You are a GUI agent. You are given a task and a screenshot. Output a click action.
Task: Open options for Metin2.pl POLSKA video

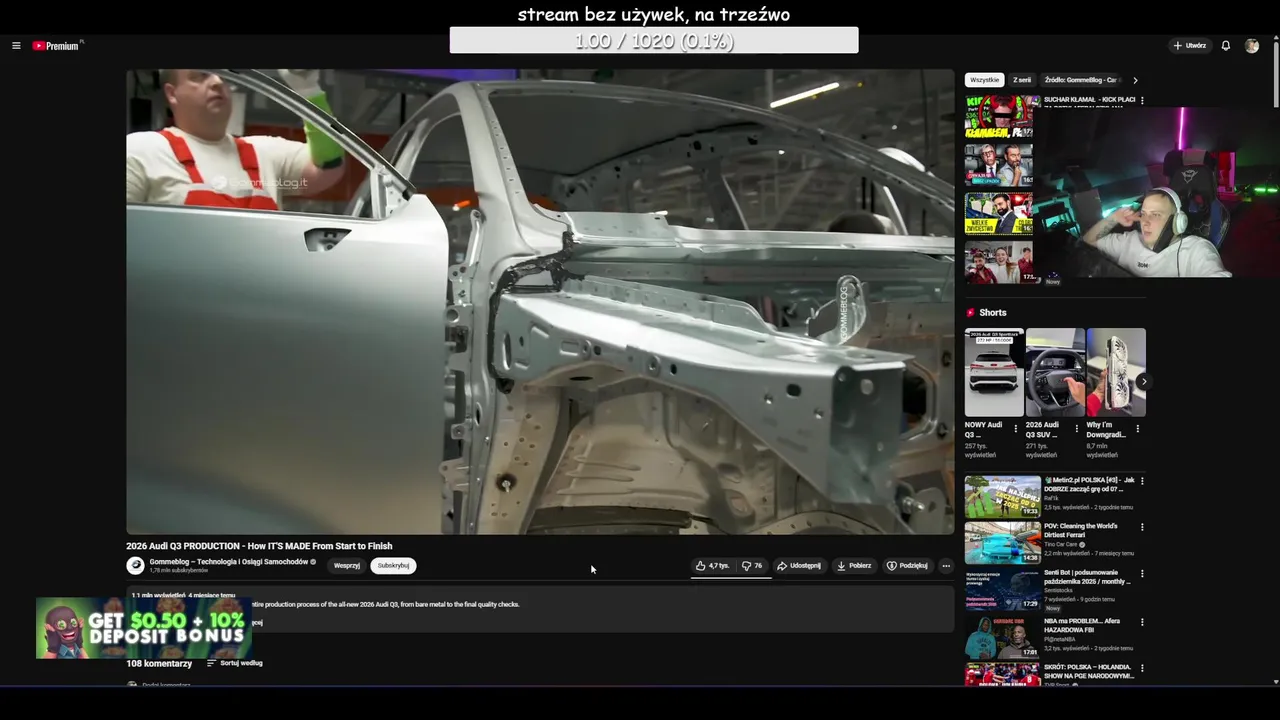tap(1142, 481)
